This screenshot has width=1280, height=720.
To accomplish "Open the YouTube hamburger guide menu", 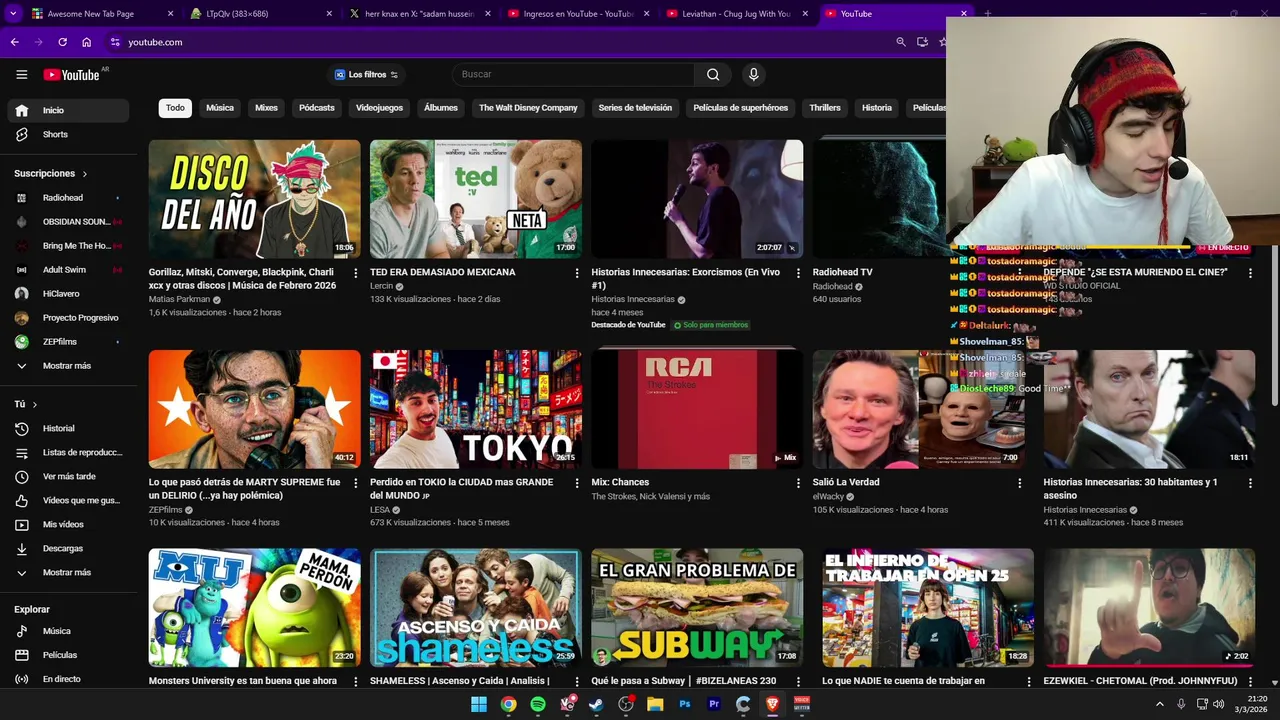I will point(21,74).
